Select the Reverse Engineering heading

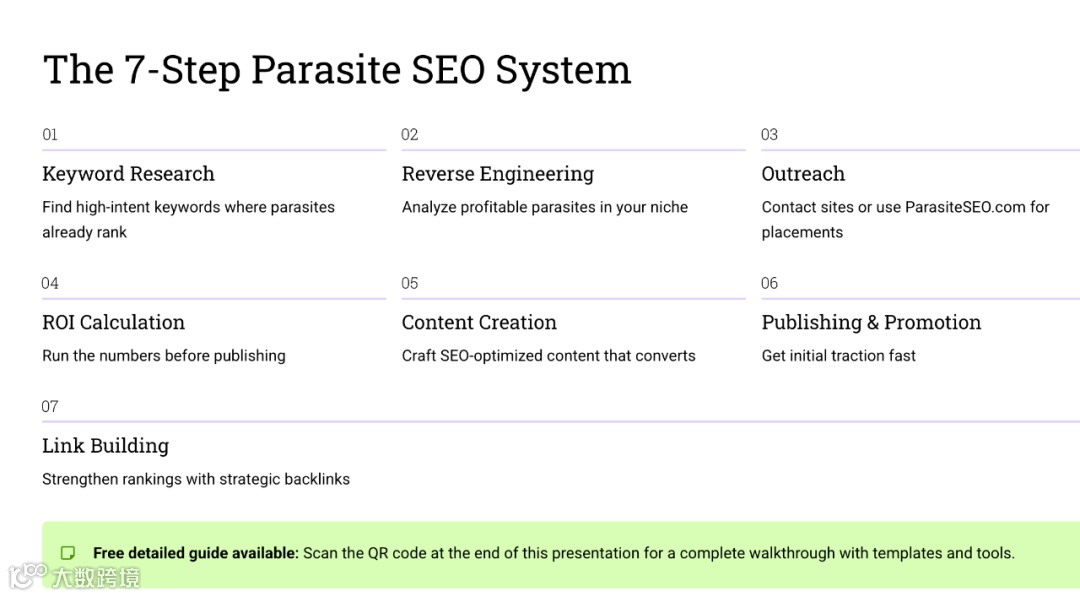[x=497, y=174]
